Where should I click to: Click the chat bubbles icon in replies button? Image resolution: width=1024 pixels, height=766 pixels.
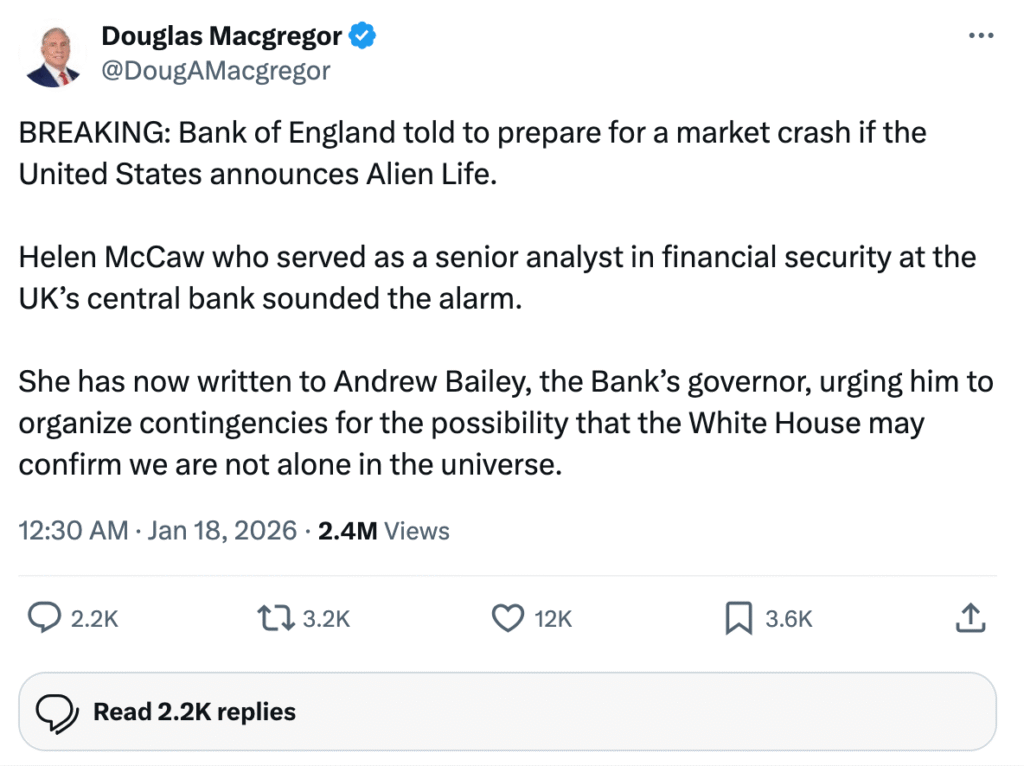(58, 712)
